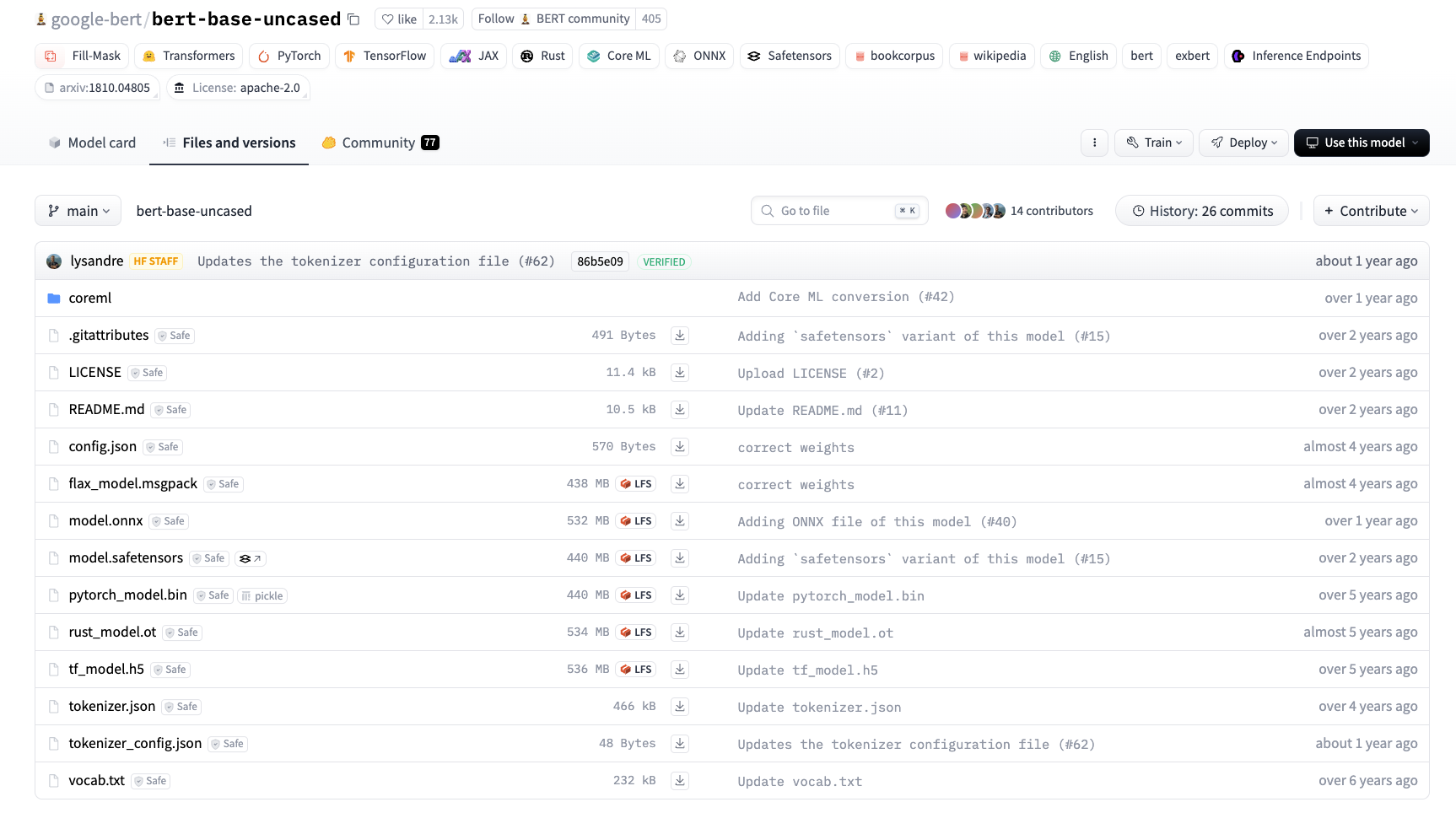Expand the Contribute dropdown
1456x829 pixels.
pos(1371,211)
